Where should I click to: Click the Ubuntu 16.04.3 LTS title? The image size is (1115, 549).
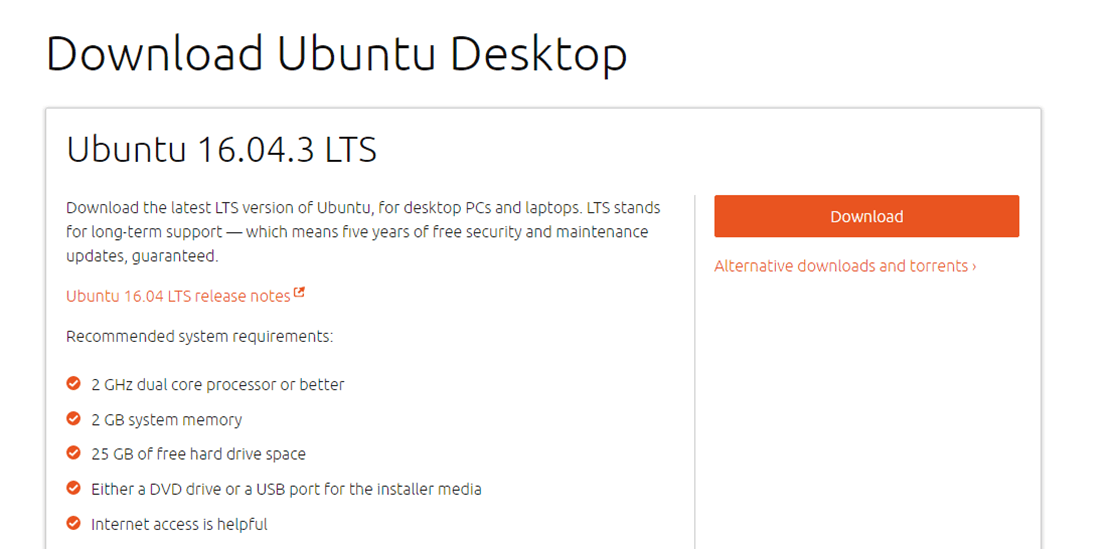(x=221, y=150)
